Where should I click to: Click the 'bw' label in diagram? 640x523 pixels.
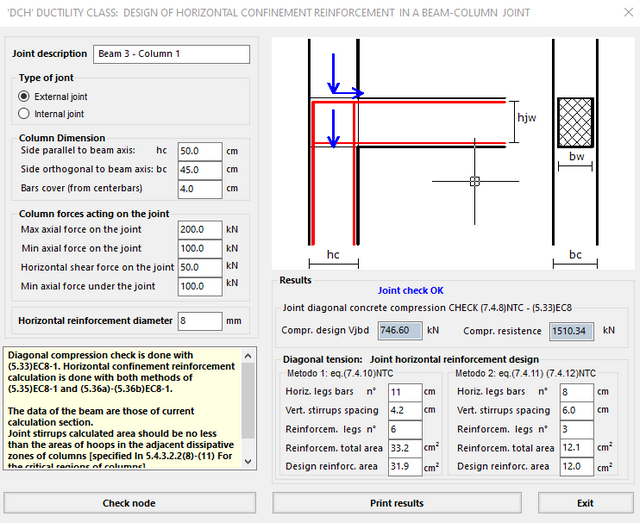coord(577,156)
